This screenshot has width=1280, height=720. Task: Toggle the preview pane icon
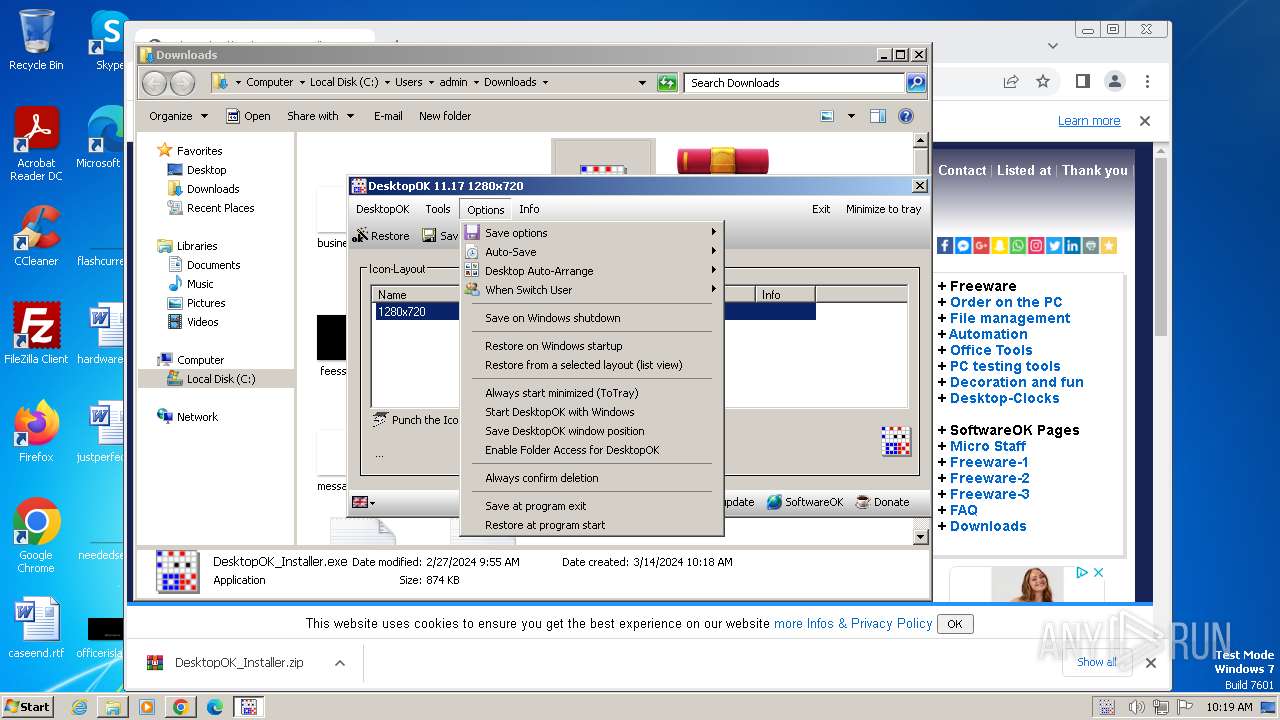[x=878, y=116]
